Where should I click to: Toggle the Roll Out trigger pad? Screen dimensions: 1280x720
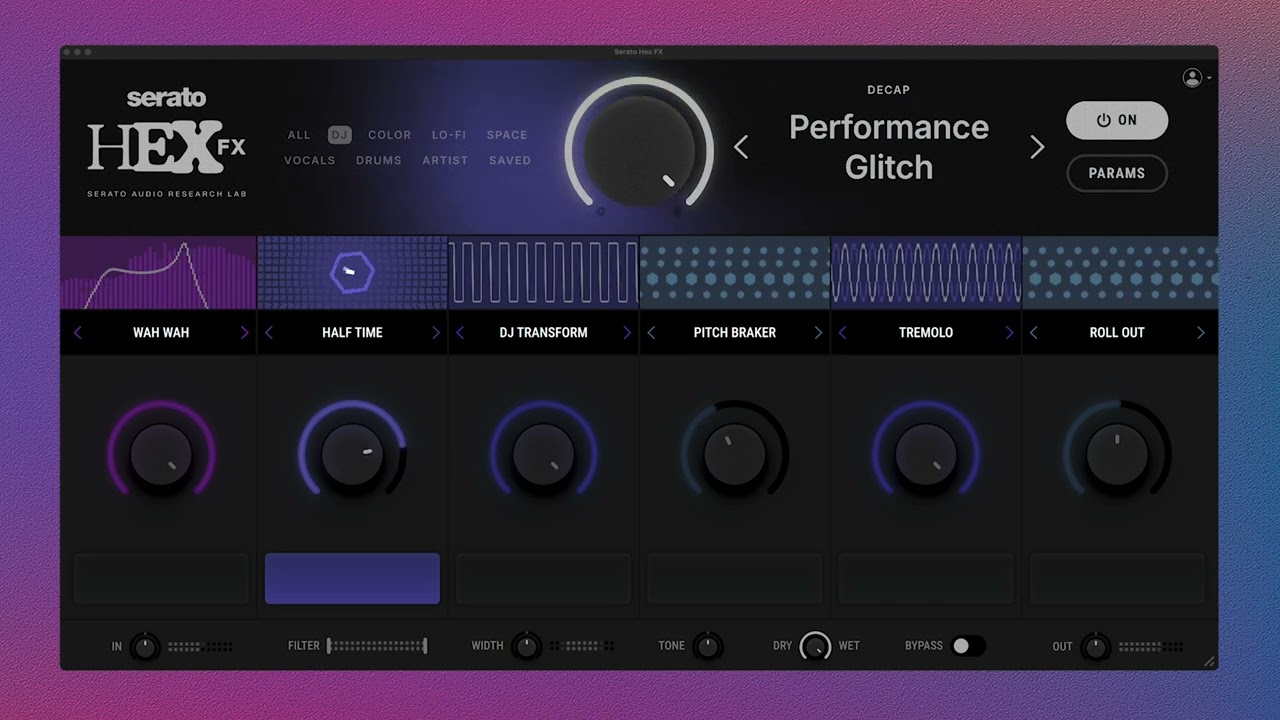(1117, 578)
